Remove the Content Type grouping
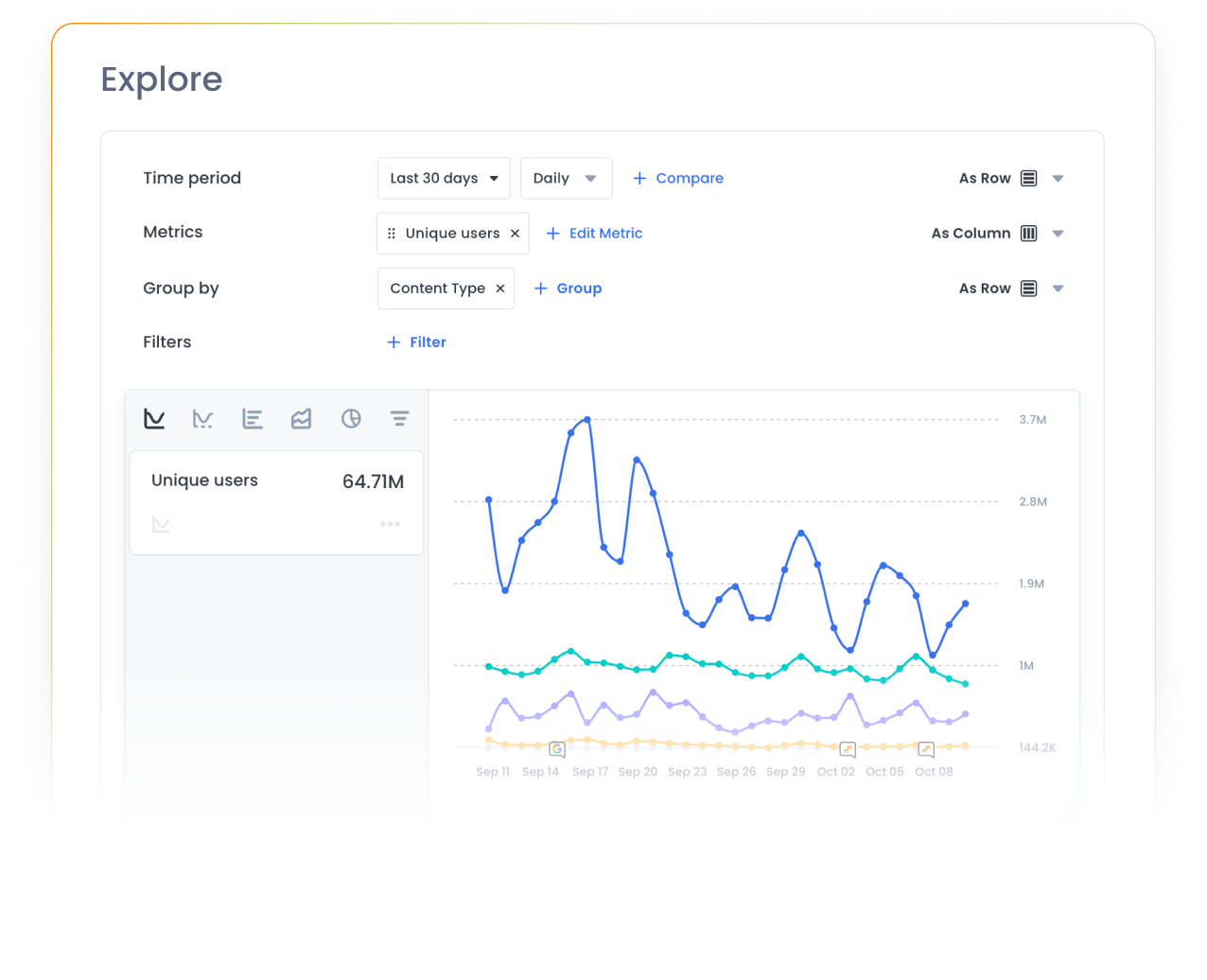1207x980 pixels. (500, 289)
